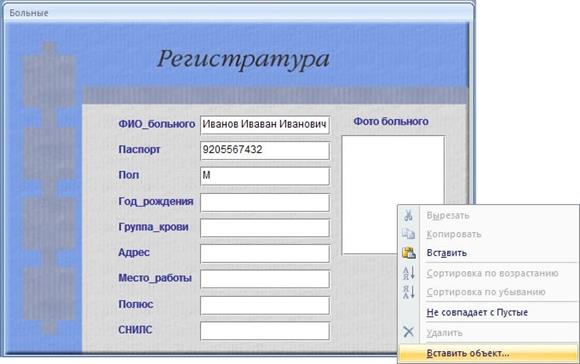Click the Паспорт field with 9205567432

(x=265, y=151)
